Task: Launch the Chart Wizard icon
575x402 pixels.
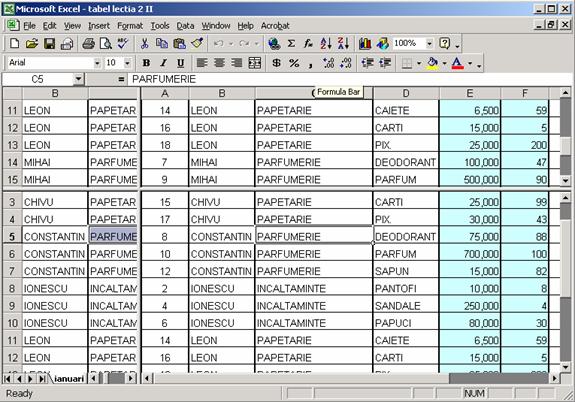Action: point(365,44)
